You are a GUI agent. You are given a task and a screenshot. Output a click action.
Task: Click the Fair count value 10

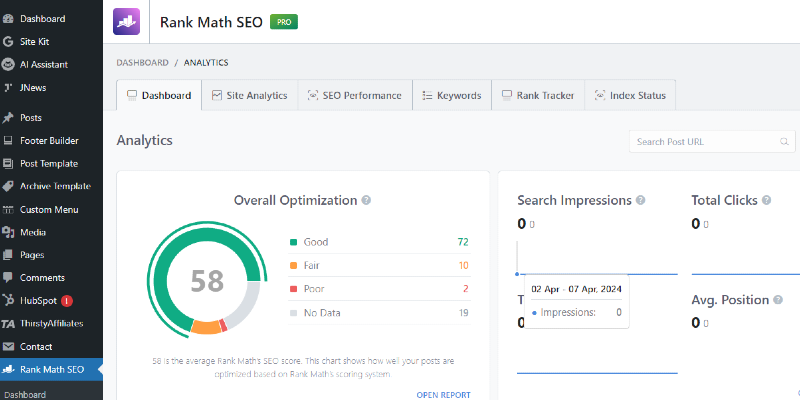click(463, 266)
